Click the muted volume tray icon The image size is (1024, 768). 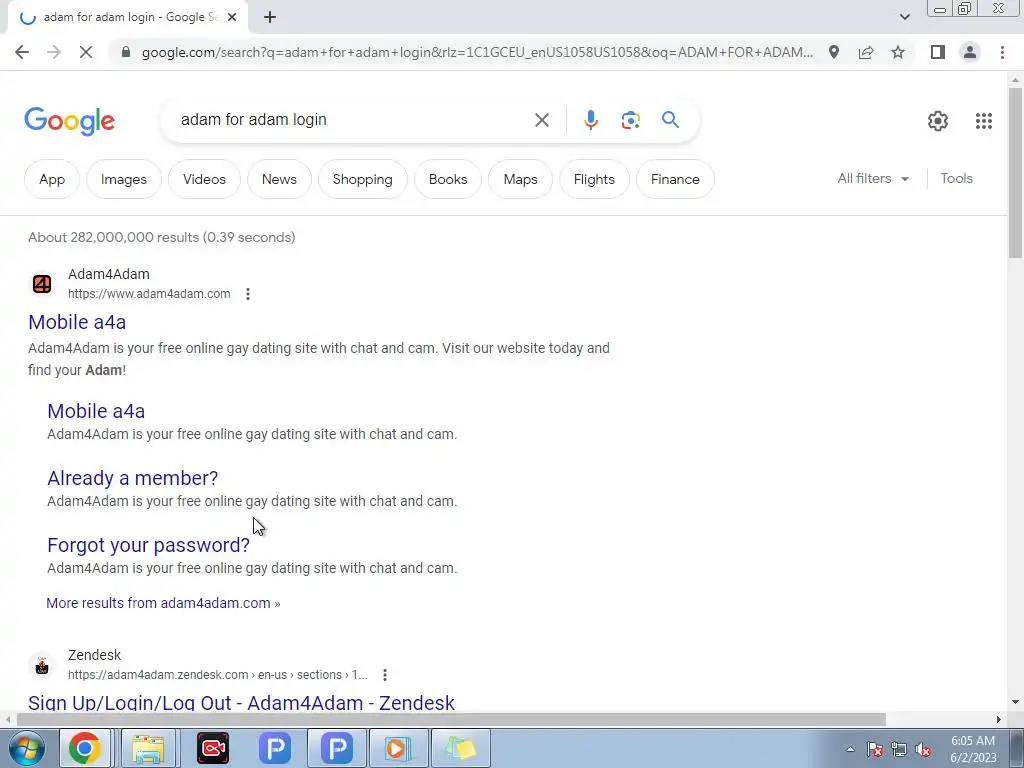pos(923,750)
